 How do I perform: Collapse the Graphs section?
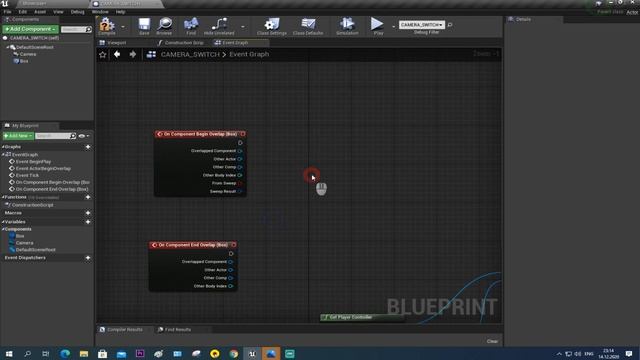3,147
